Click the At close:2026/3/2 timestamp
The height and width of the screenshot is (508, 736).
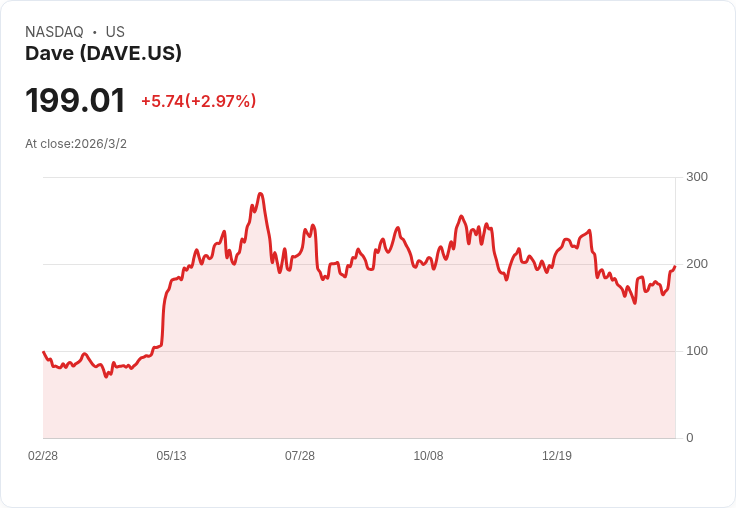pyautogui.click(x=76, y=144)
